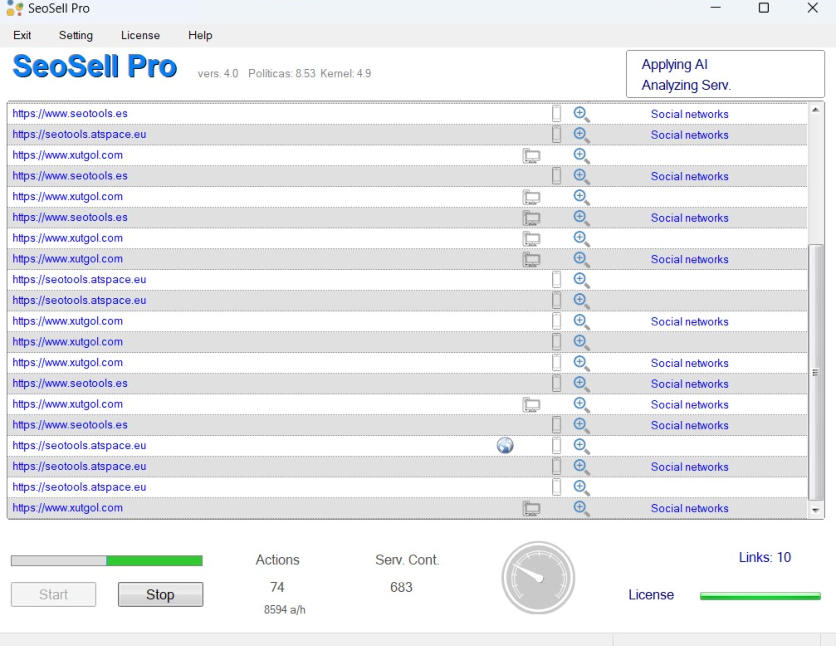Image resolution: width=836 pixels, height=646 pixels.
Task: Click Social networks in the top list row
Action: click(689, 114)
